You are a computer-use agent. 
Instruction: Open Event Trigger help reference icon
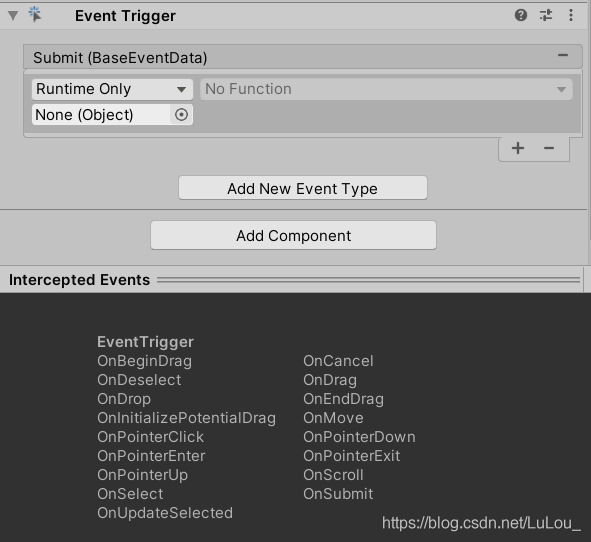pyautogui.click(x=521, y=15)
